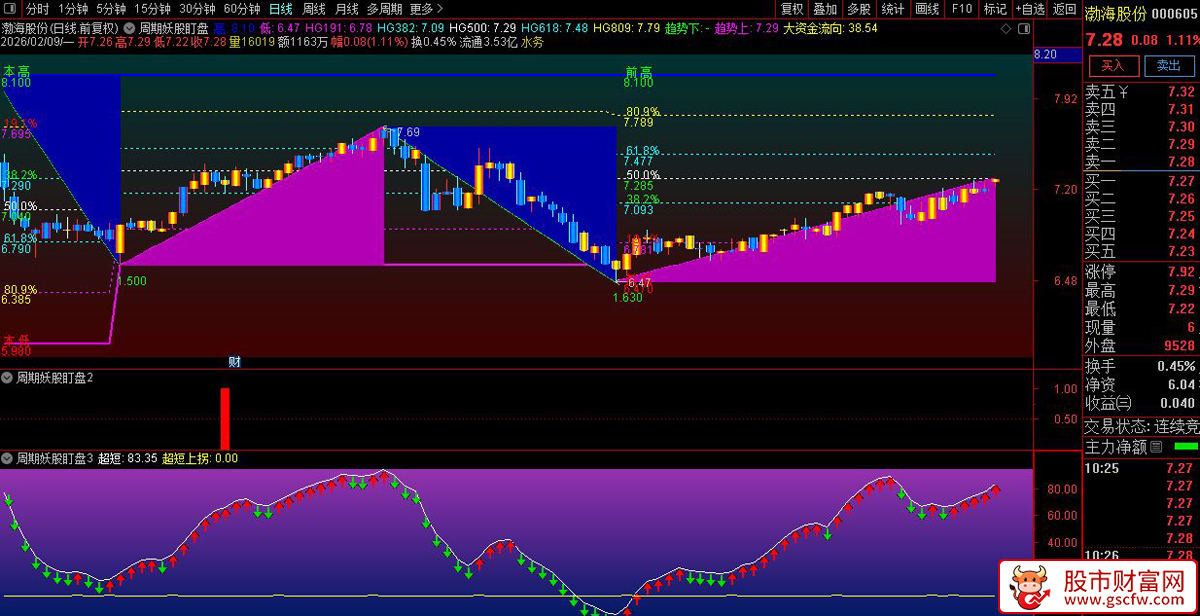Activate the 画线 drawing tools
The width and height of the screenshot is (1200, 616).
coord(927,9)
